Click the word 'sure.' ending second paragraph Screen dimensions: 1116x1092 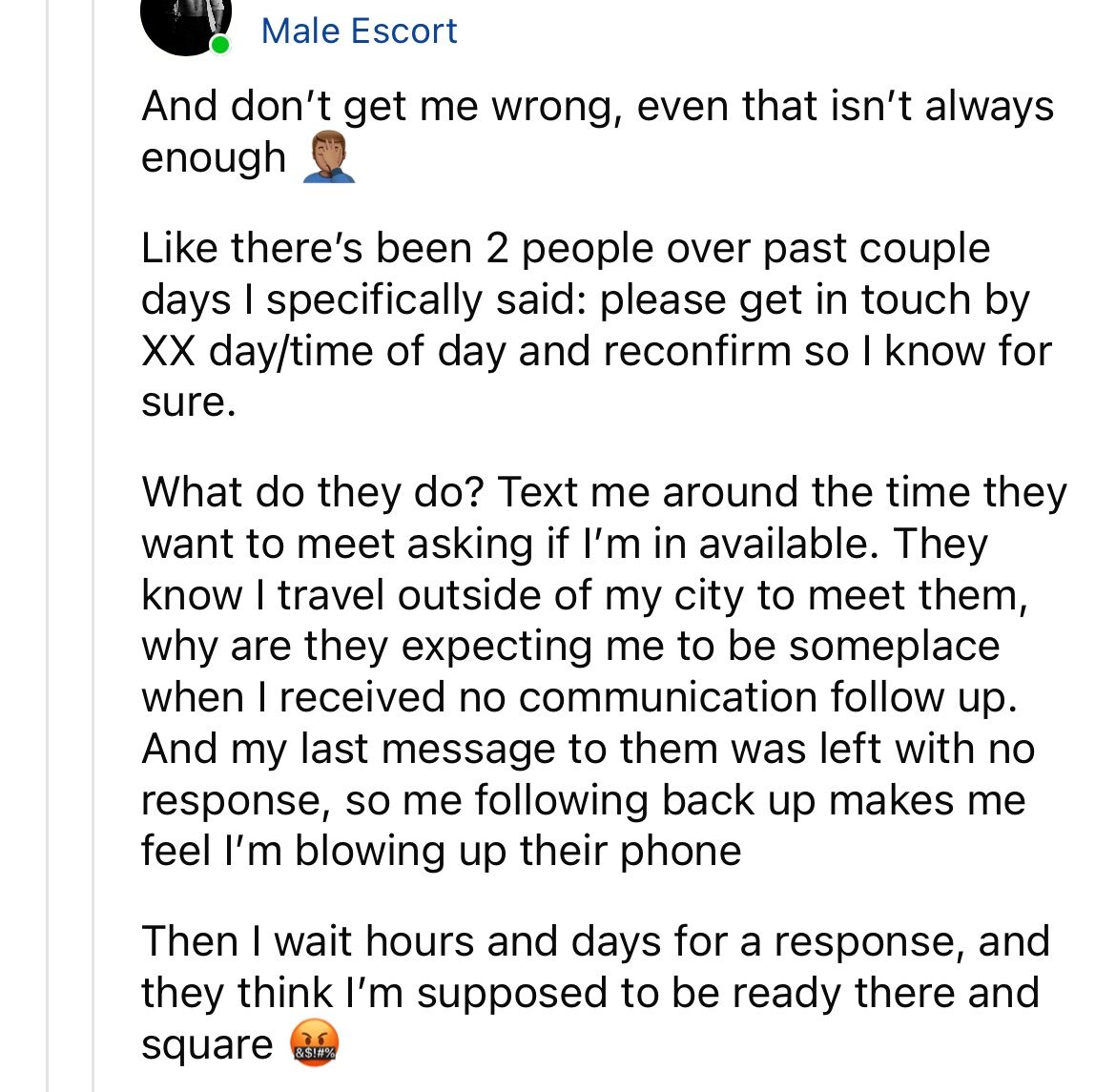(x=188, y=402)
